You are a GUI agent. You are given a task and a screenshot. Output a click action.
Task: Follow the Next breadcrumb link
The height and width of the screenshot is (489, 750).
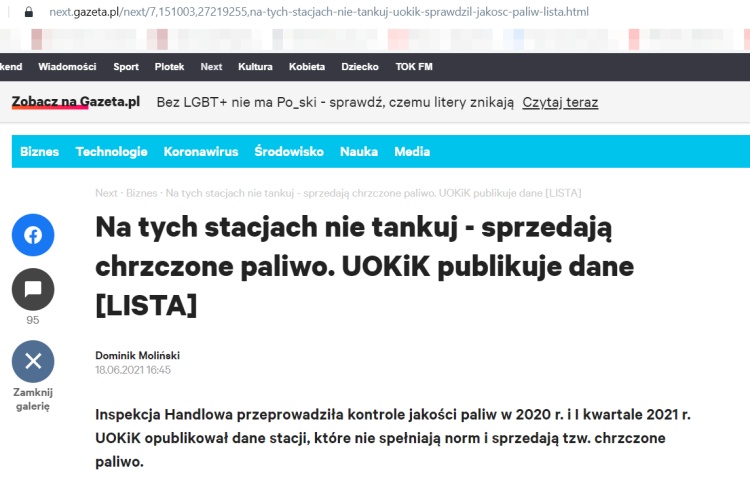106,193
